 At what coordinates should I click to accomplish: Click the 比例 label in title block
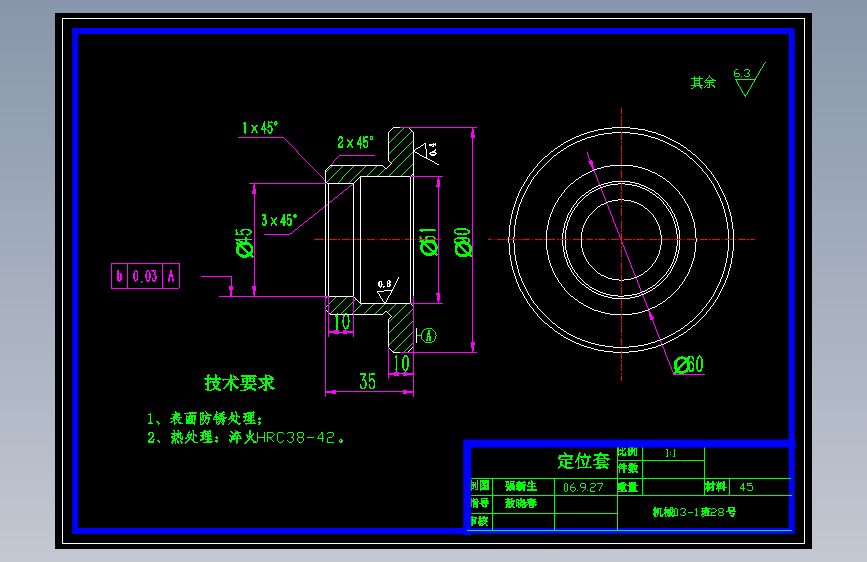pos(628,452)
